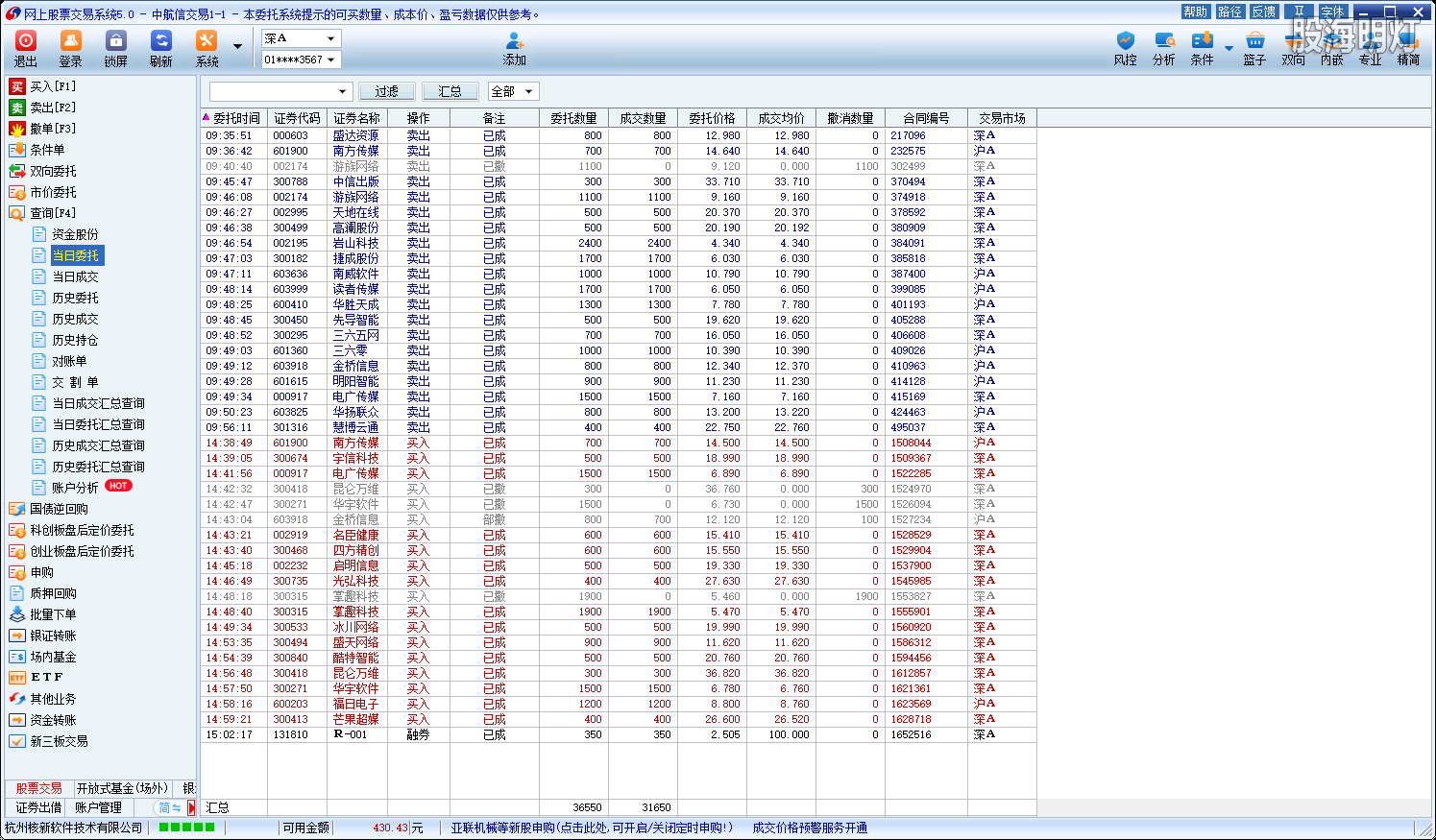Open 条件单 in the sidebar

[37, 150]
